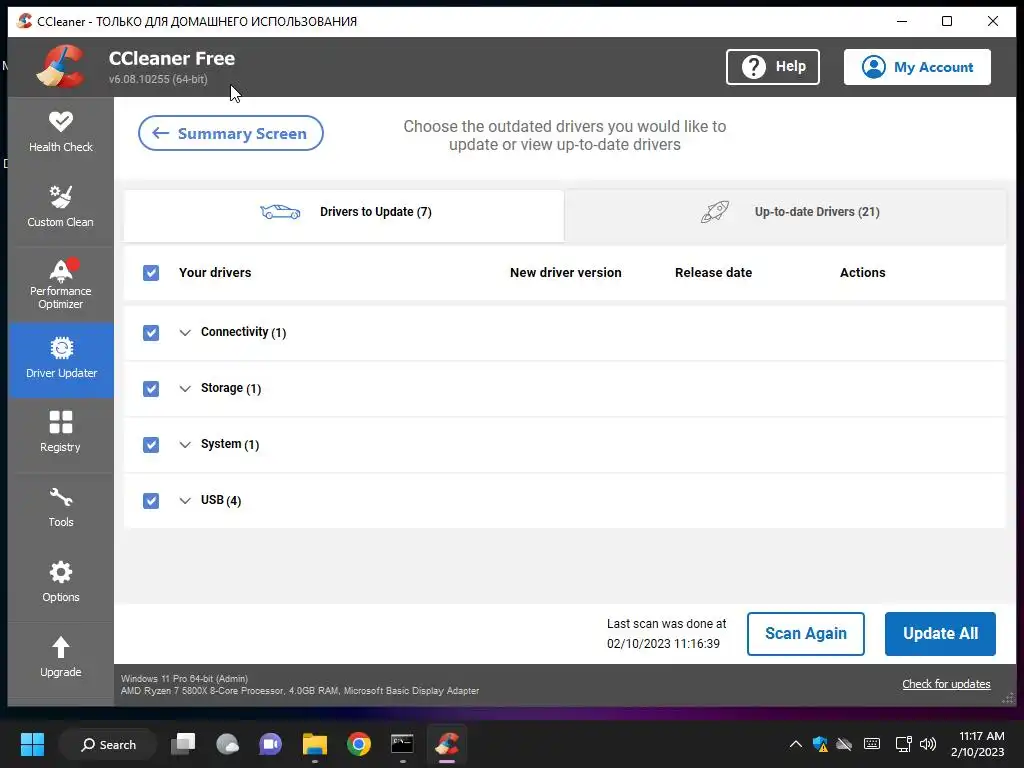Click the Help button

[x=773, y=67]
